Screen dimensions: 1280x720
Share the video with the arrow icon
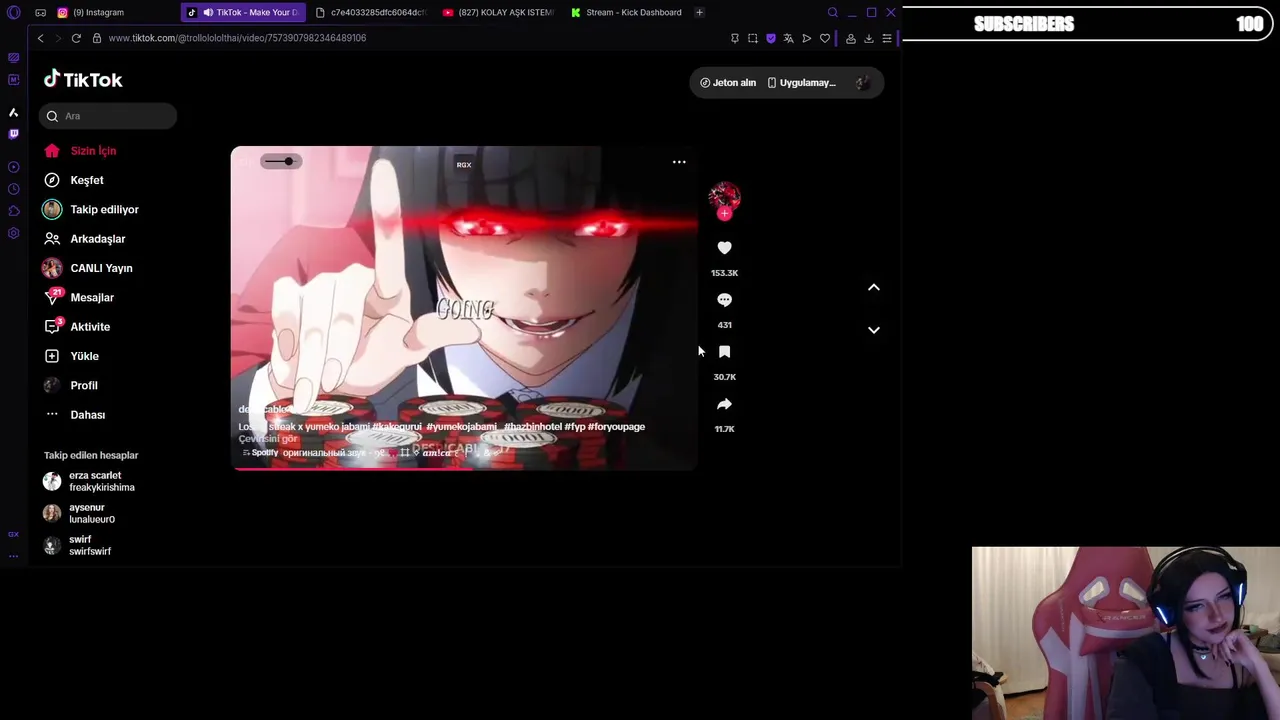(x=724, y=404)
